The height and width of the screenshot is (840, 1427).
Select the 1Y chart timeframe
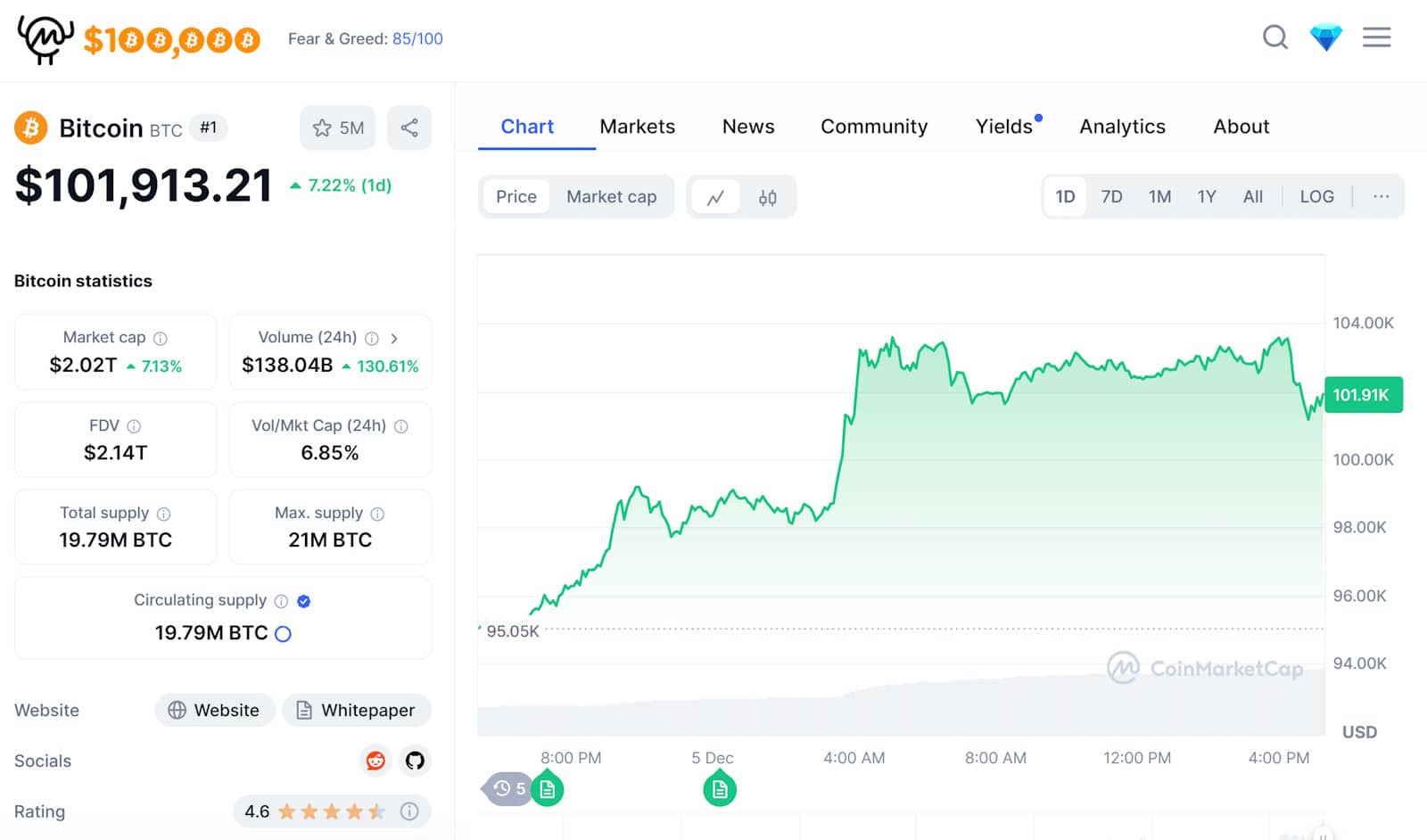[1207, 196]
